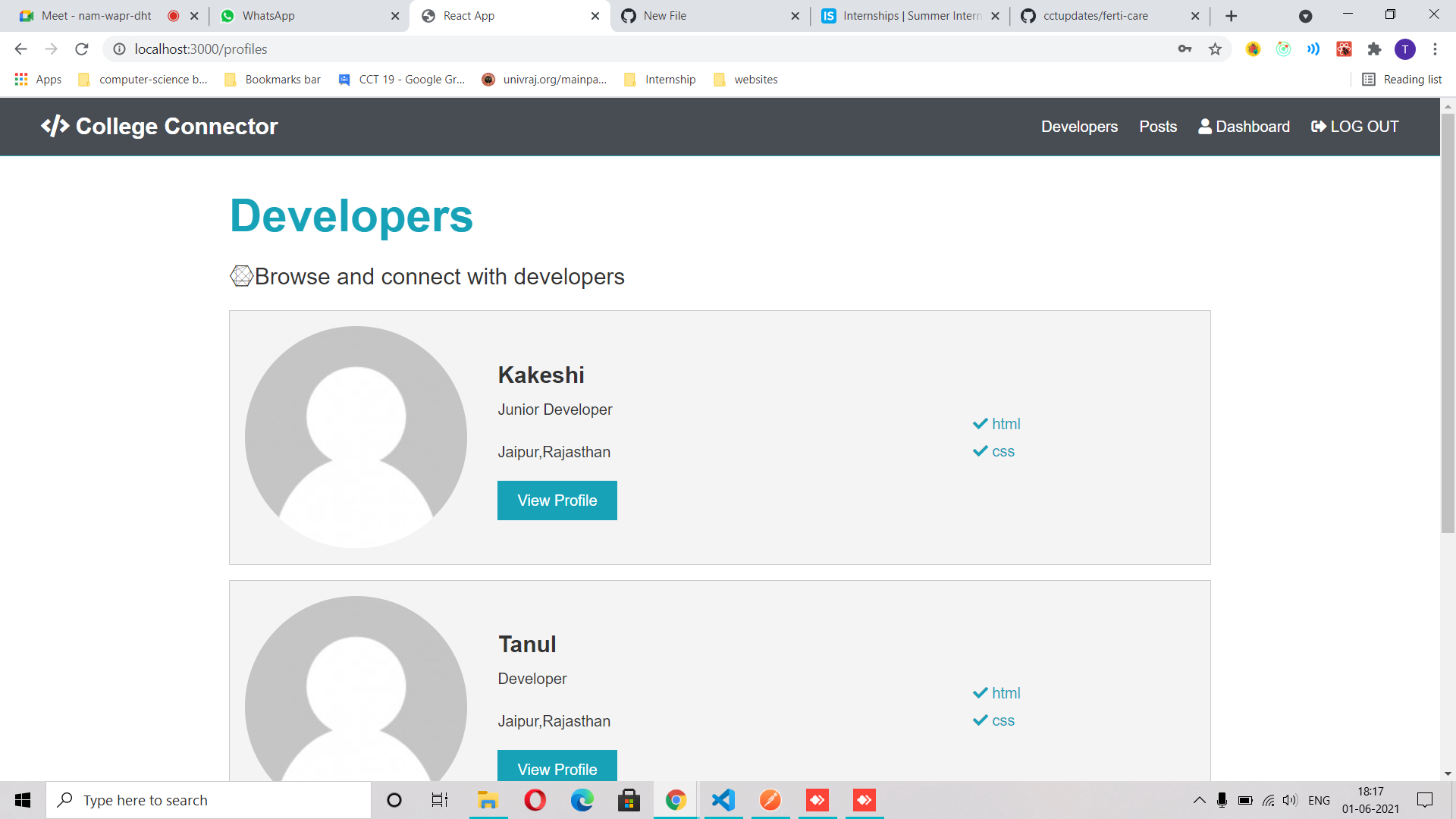Click LOG OUT in the navbar
1456x819 pixels.
pyautogui.click(x=1354, y=127)
